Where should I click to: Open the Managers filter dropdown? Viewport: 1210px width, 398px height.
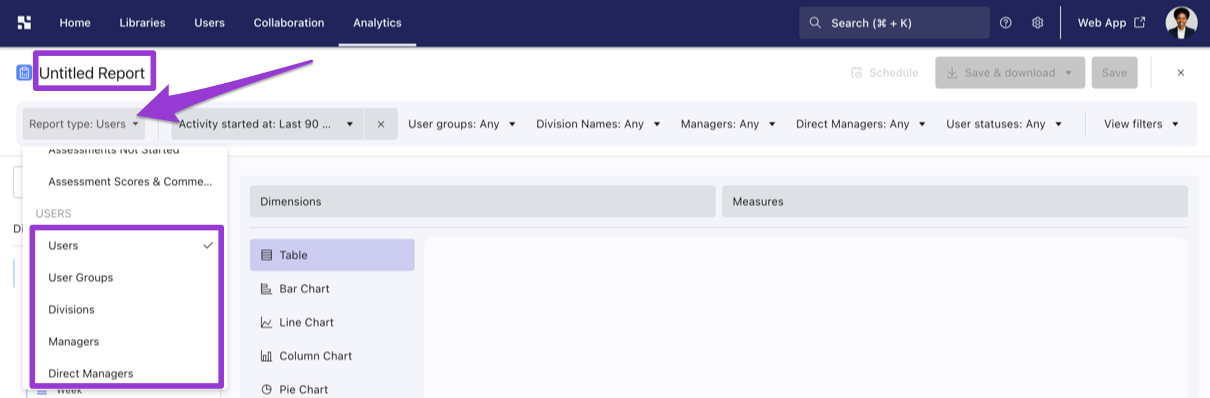[727, 124]
